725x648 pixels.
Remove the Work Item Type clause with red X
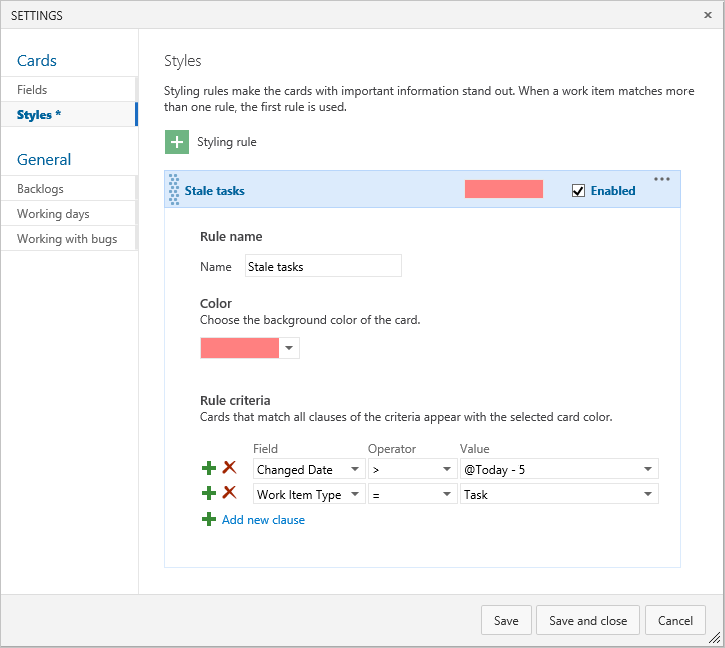coord(229,493)
